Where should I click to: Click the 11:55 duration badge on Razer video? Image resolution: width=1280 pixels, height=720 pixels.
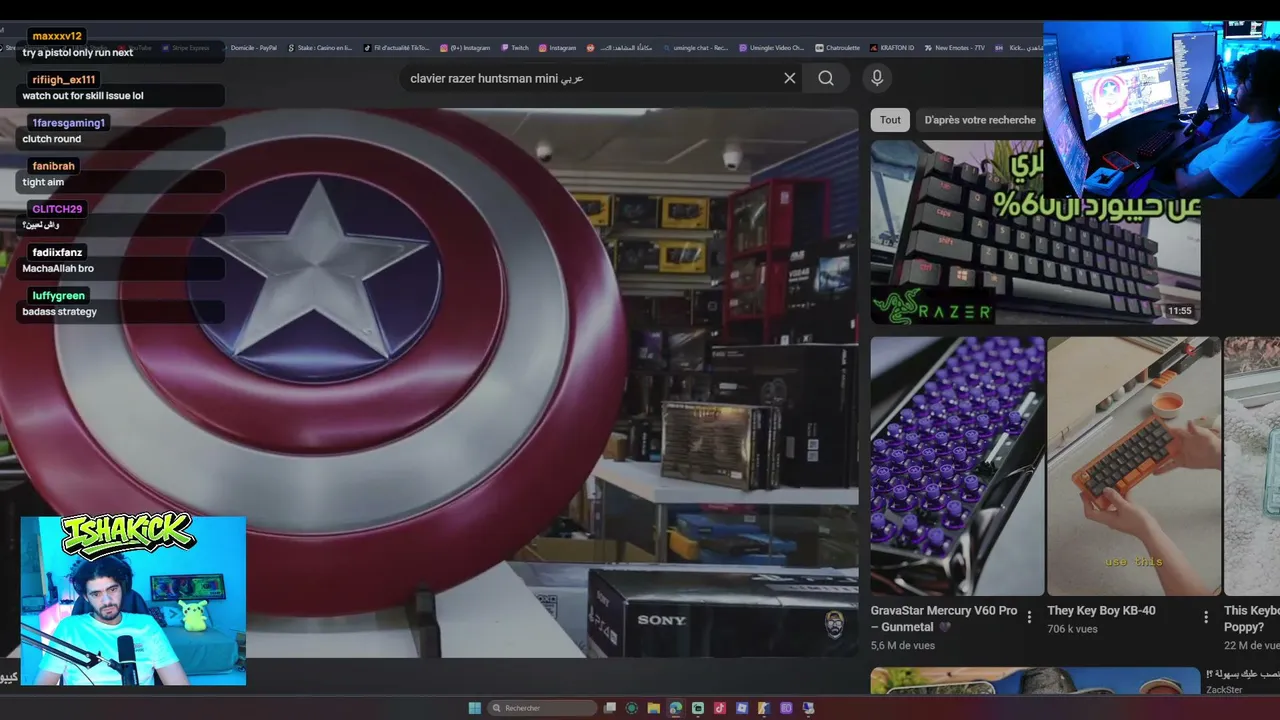1180,311
